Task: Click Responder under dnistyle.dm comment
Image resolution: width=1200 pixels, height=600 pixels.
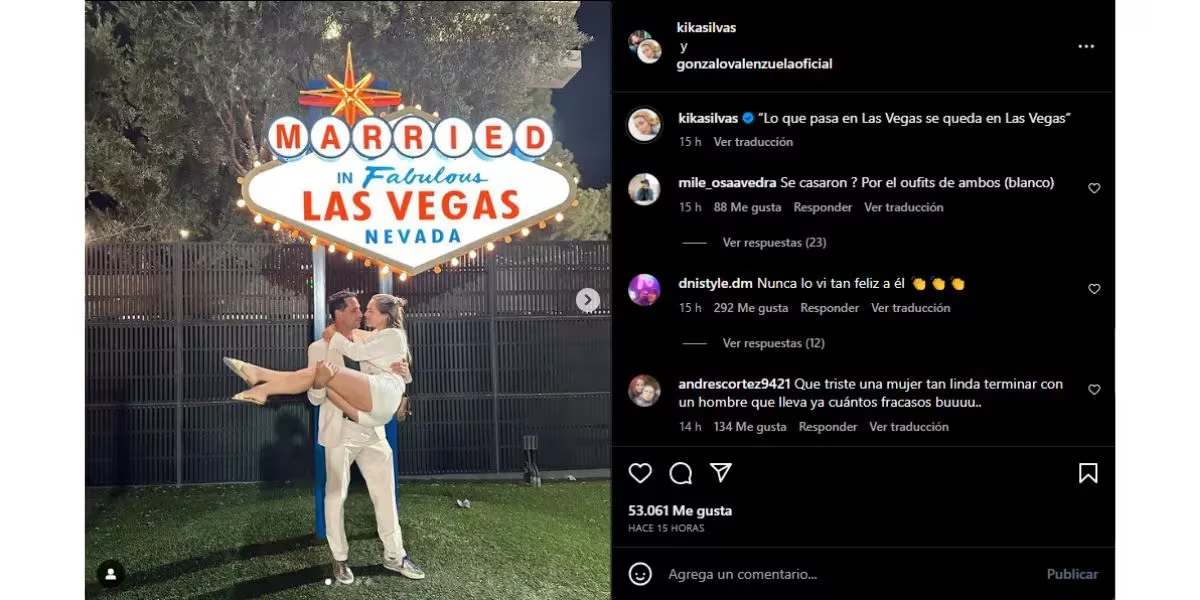Action: 830,308
